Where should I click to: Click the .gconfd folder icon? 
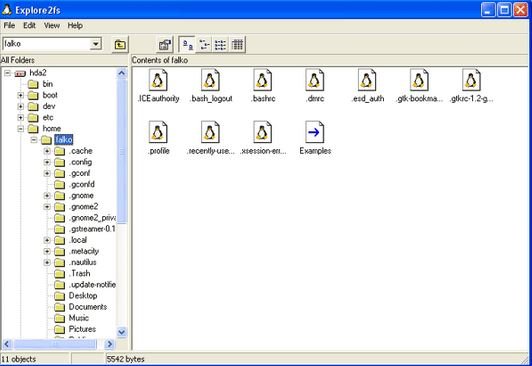click(x=59, y=185)
